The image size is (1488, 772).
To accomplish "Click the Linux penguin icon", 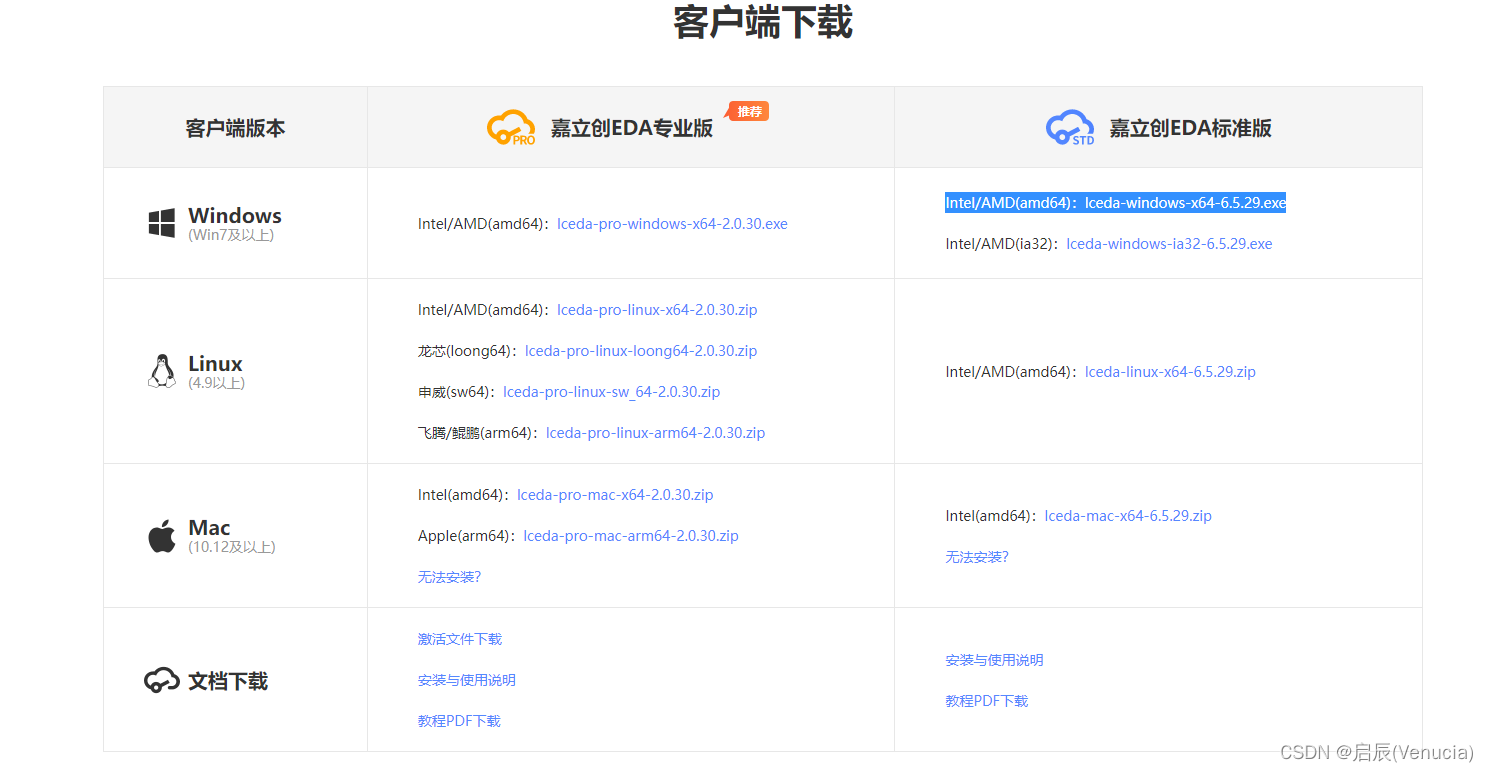I will pos(163,370).
